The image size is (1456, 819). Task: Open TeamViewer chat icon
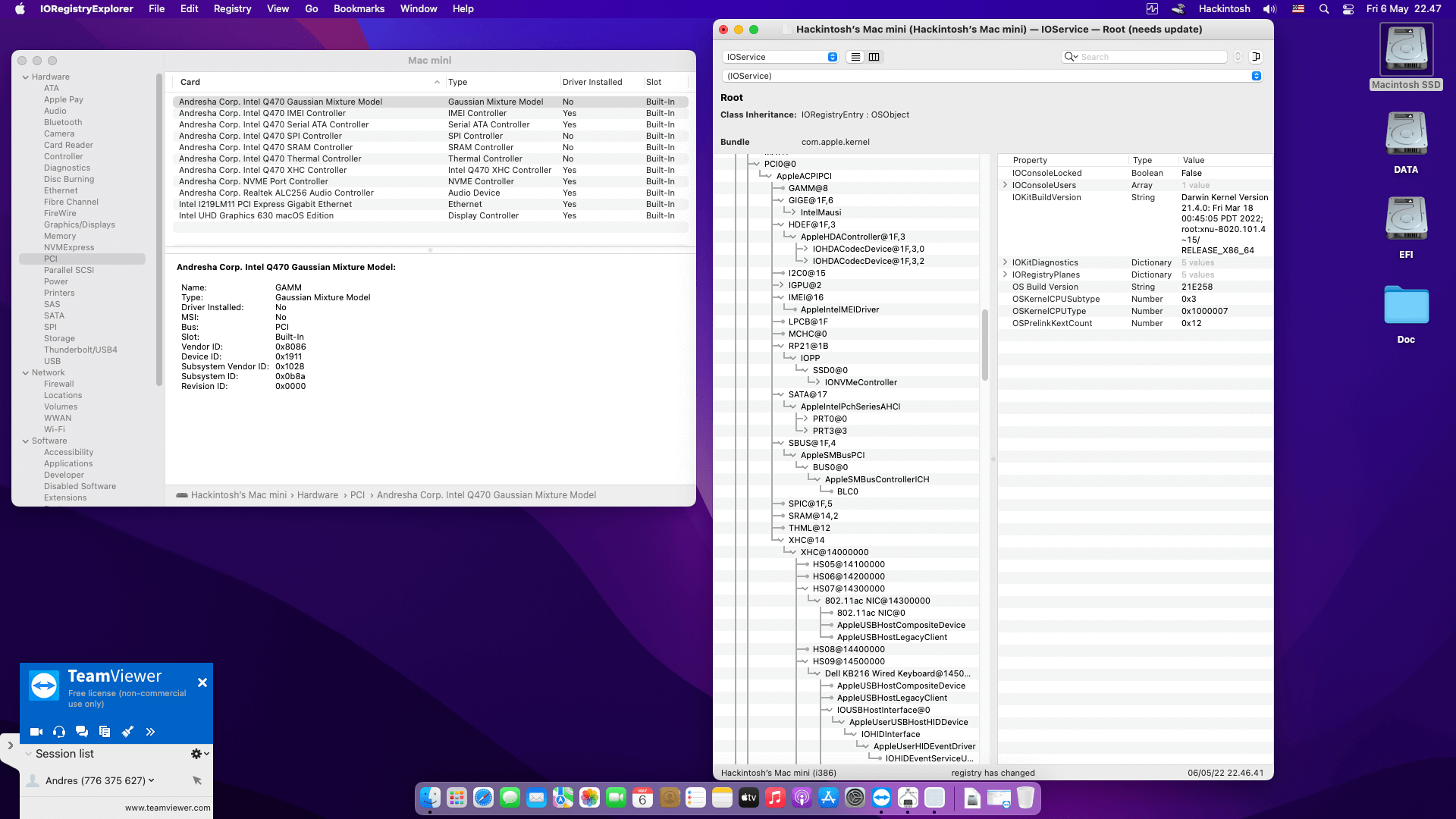click(x=82, y=732)
